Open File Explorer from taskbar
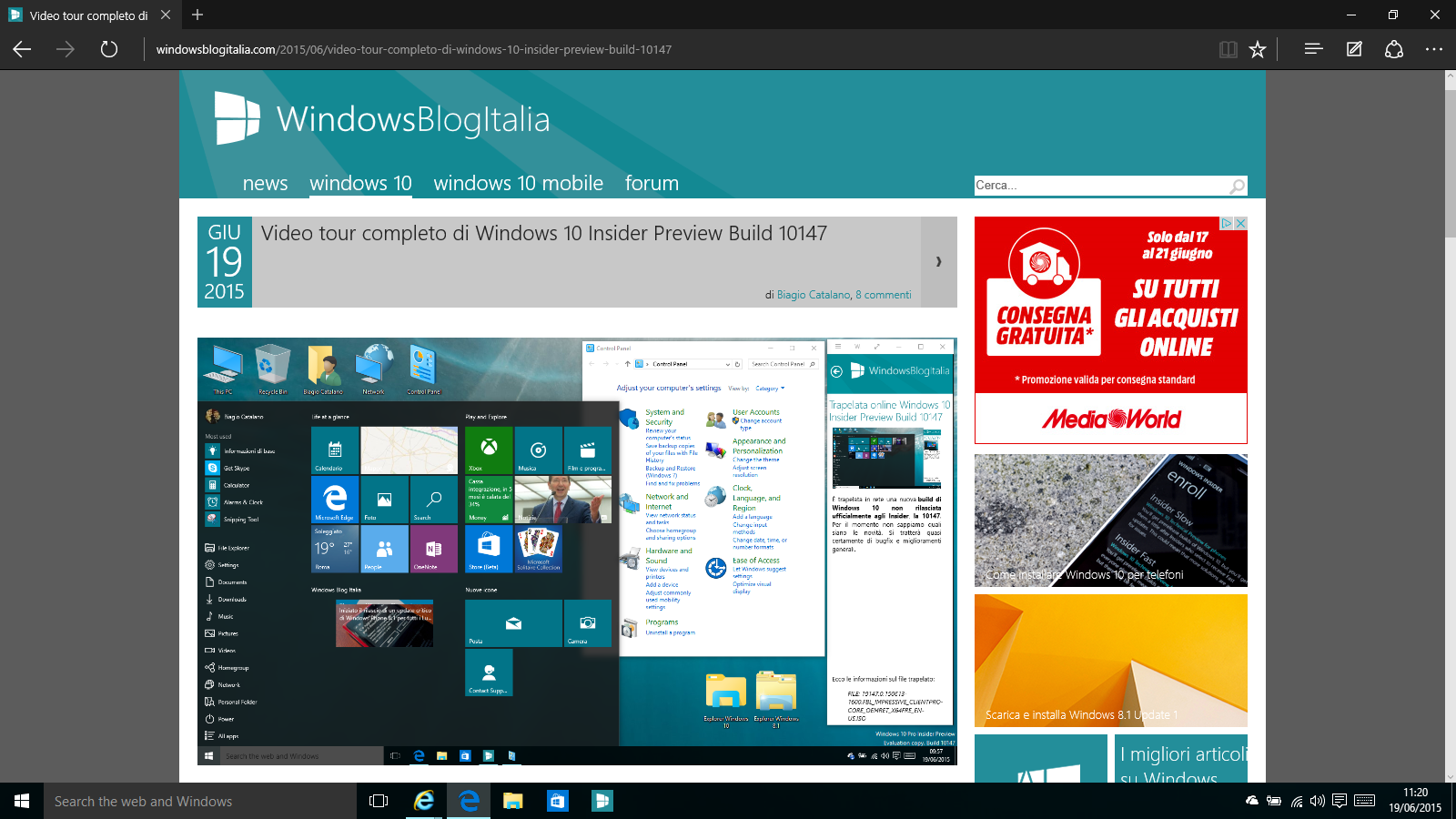 tap(513, 801)
